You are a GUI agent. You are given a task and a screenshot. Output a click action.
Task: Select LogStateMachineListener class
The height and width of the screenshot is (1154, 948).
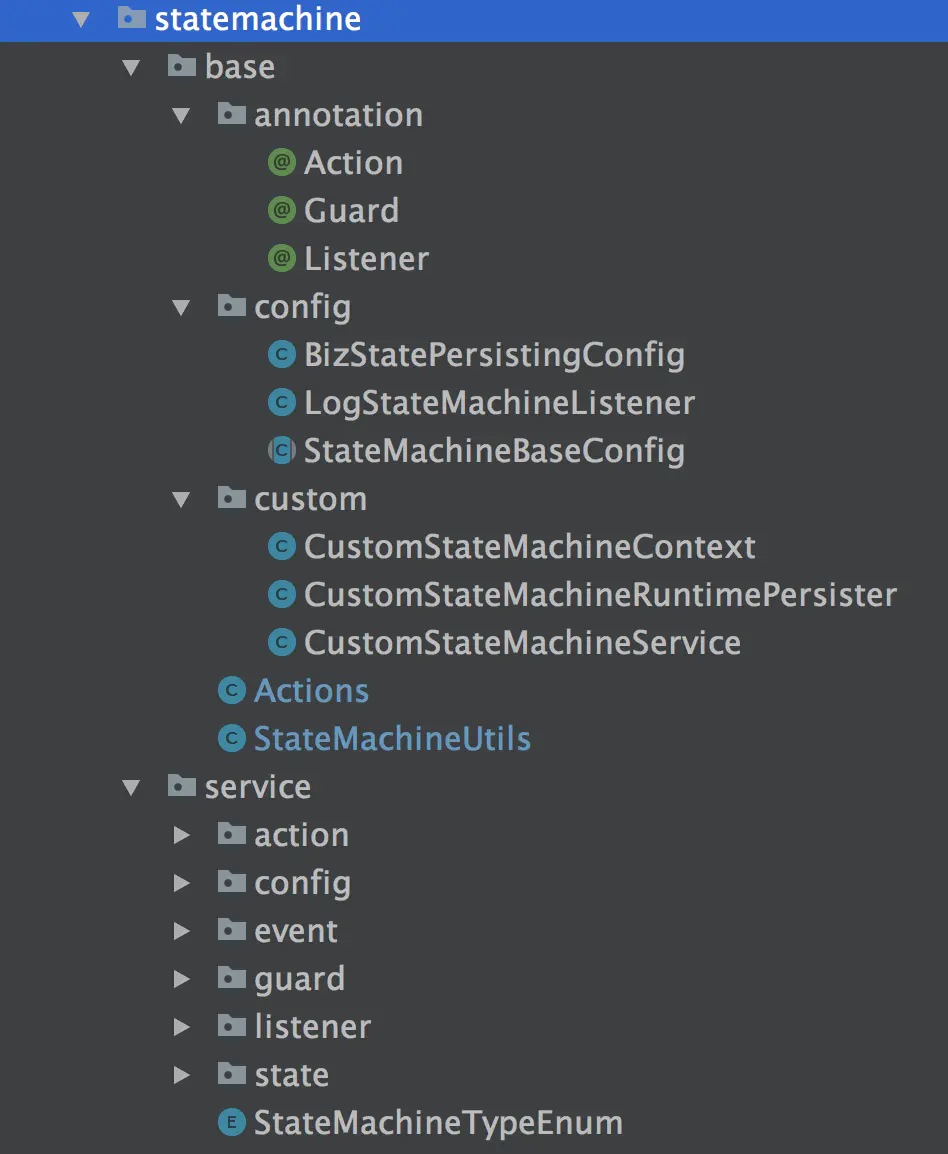pos(499,403)
